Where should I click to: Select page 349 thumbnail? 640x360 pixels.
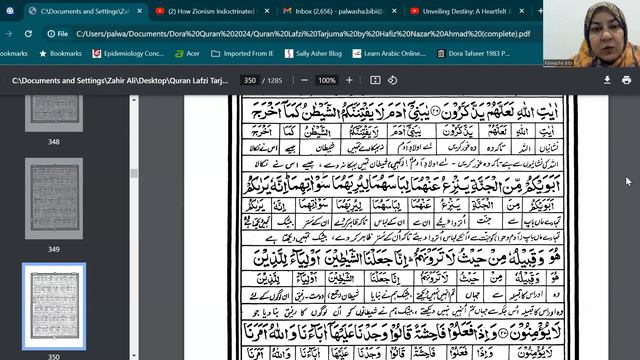click(x=54, y=199)
